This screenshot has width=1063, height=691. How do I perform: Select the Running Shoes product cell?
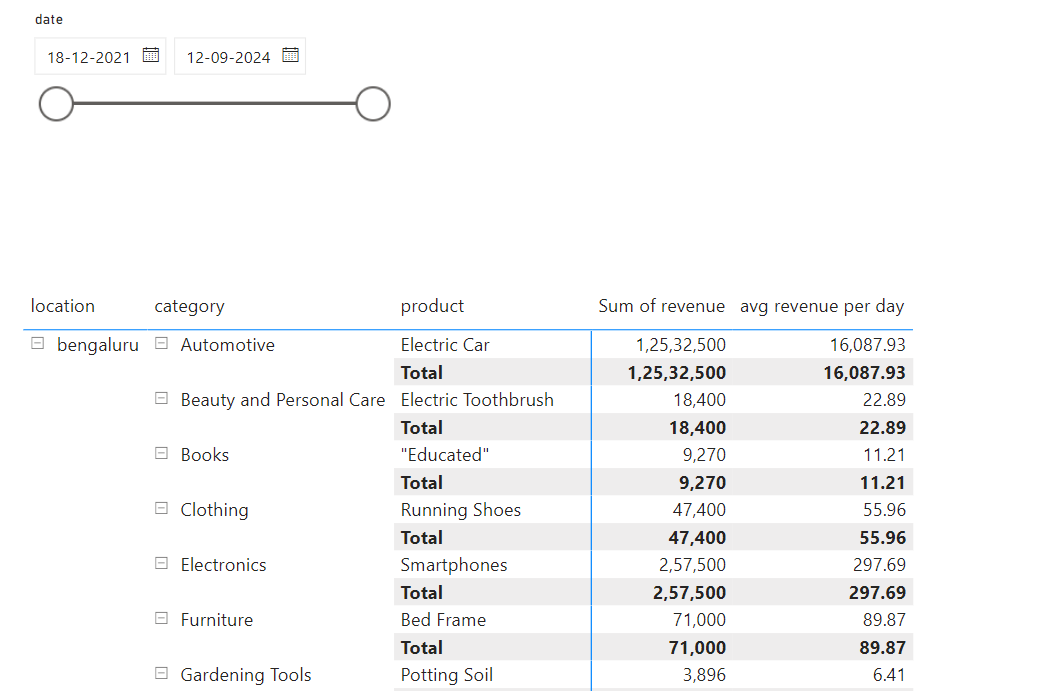(460, 510)
